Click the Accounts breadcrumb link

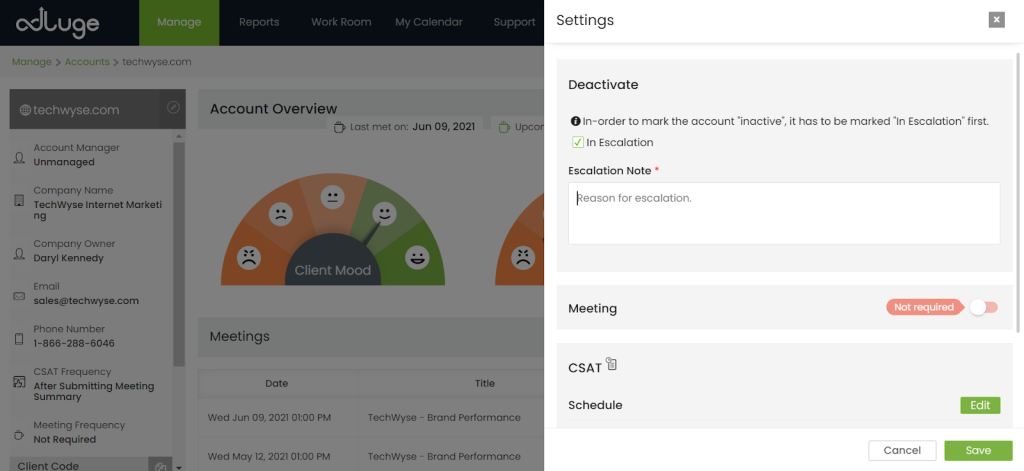coord(87,62)
